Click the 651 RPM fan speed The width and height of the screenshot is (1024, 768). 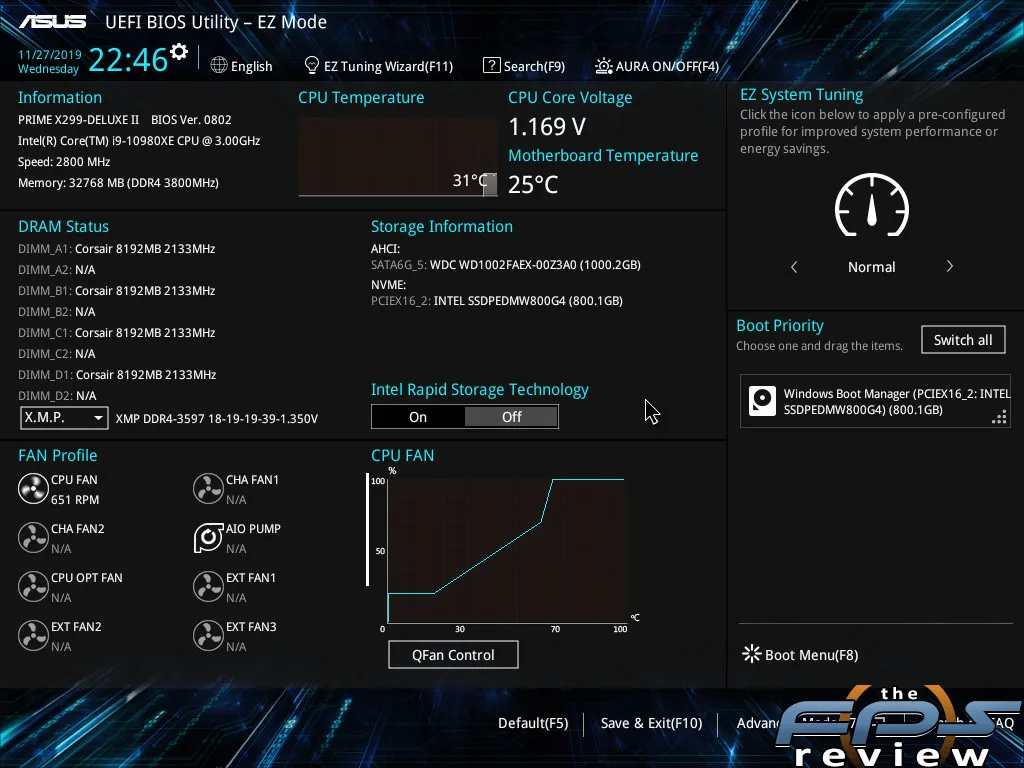[x=75, y=500]
